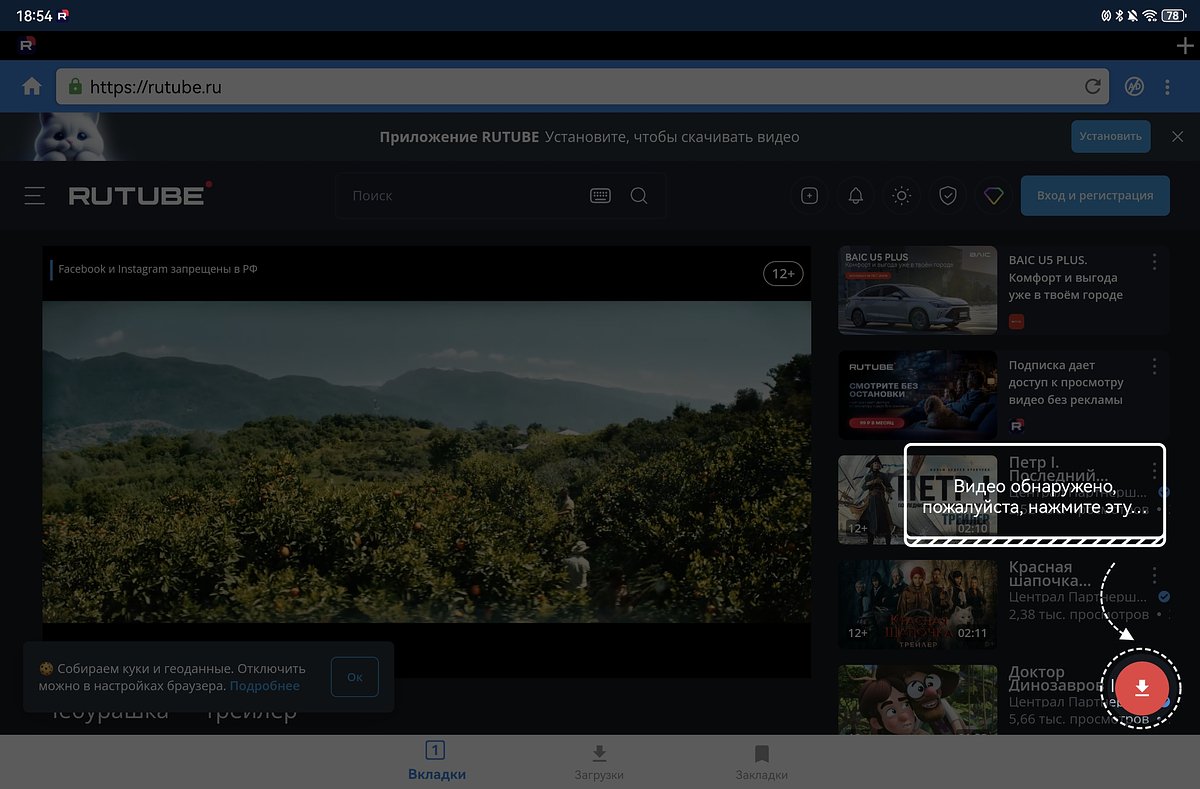The width and height of the screenshot is (1200, 789).
Task: Click the Поиск search input field
Action: (460, 196)
